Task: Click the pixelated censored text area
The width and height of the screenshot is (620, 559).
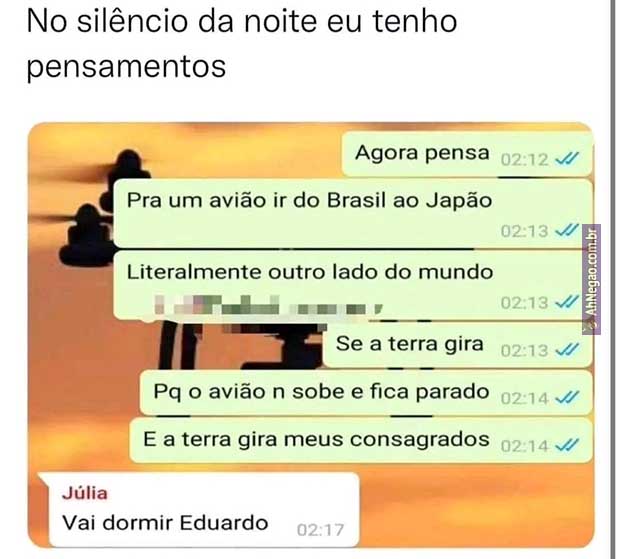Action: coord(269,305)
